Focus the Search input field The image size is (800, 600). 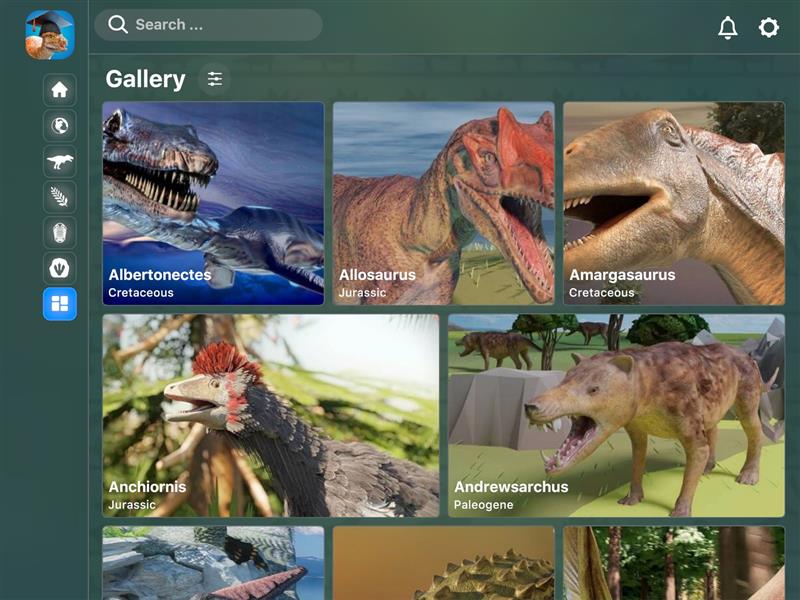(x=208, y=24)
